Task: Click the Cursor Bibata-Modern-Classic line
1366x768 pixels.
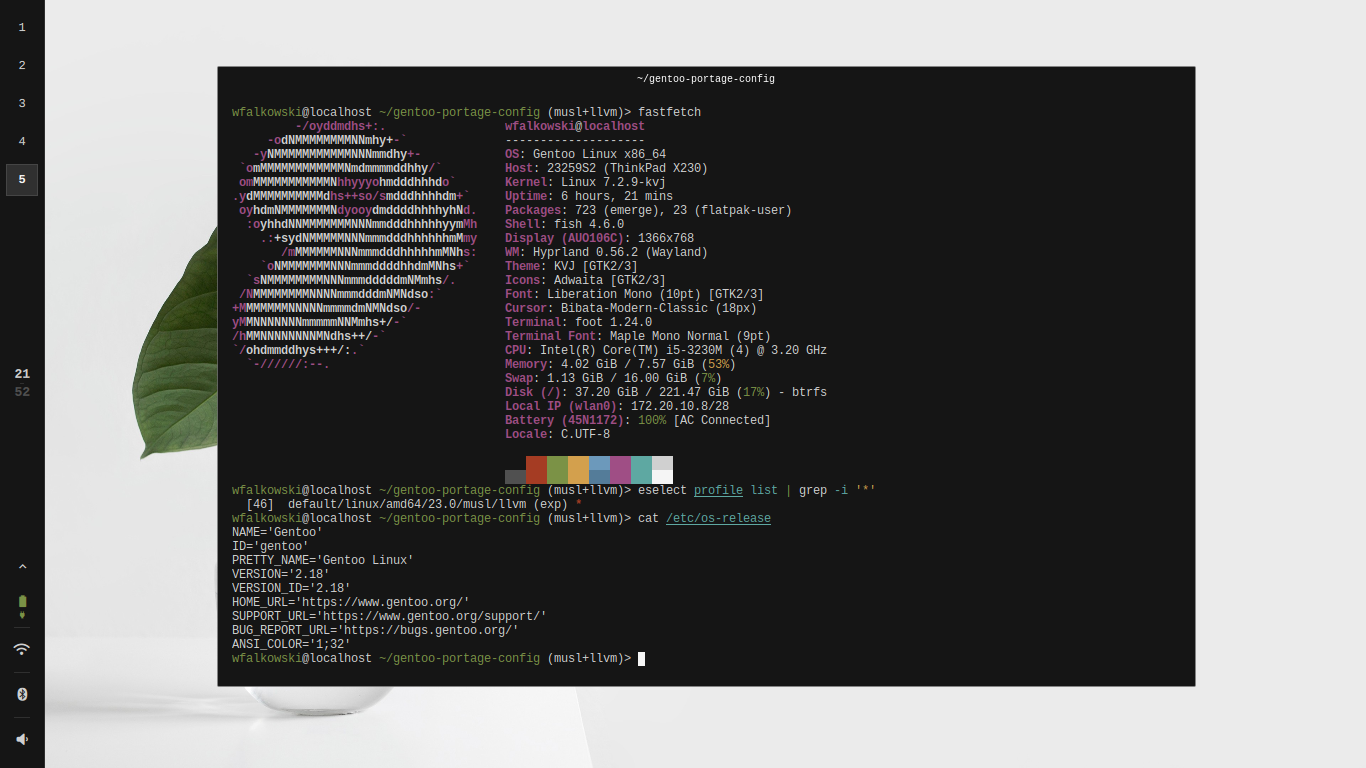Action: 631,308
